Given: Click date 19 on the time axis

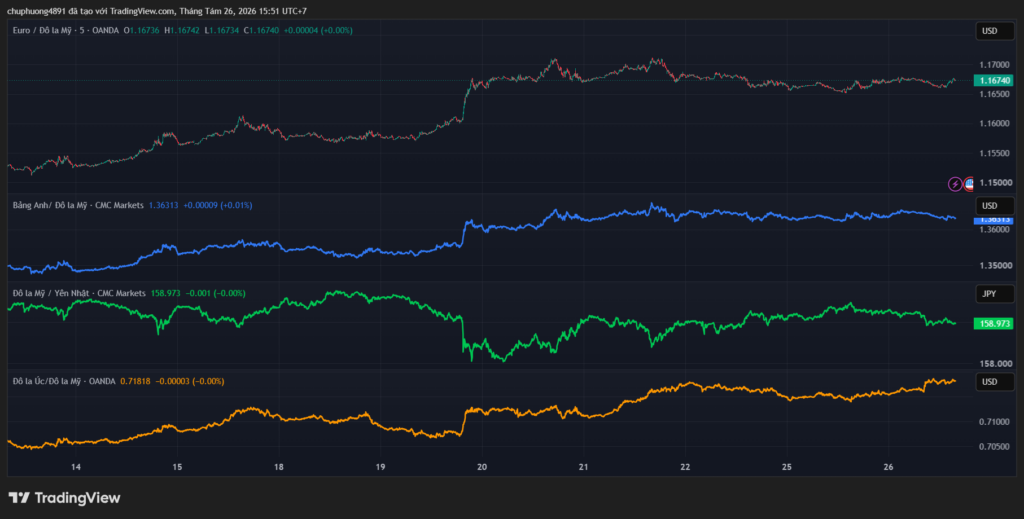Looking at the screenshot, I should click(x=380, y=467).
